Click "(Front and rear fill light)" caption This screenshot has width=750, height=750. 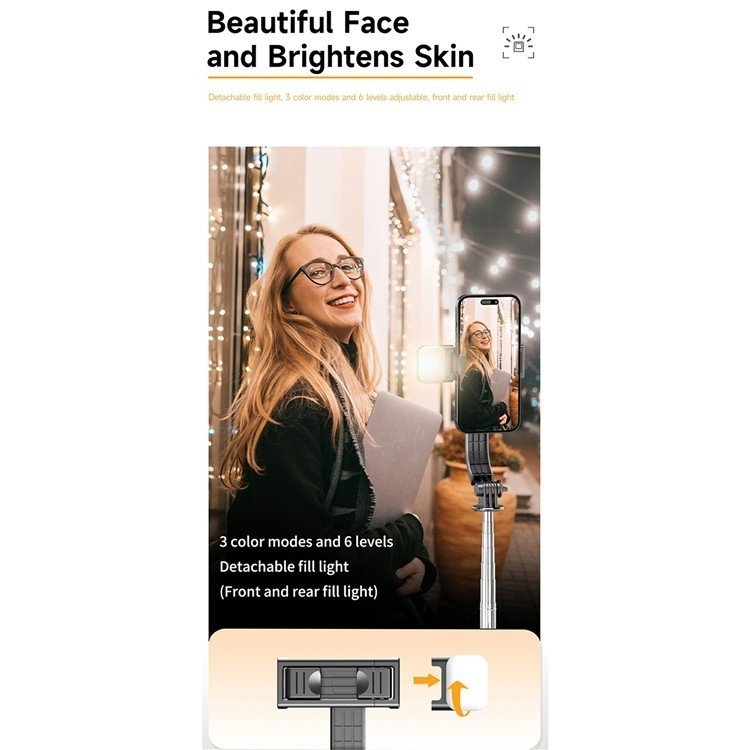[x=298, y=592]
